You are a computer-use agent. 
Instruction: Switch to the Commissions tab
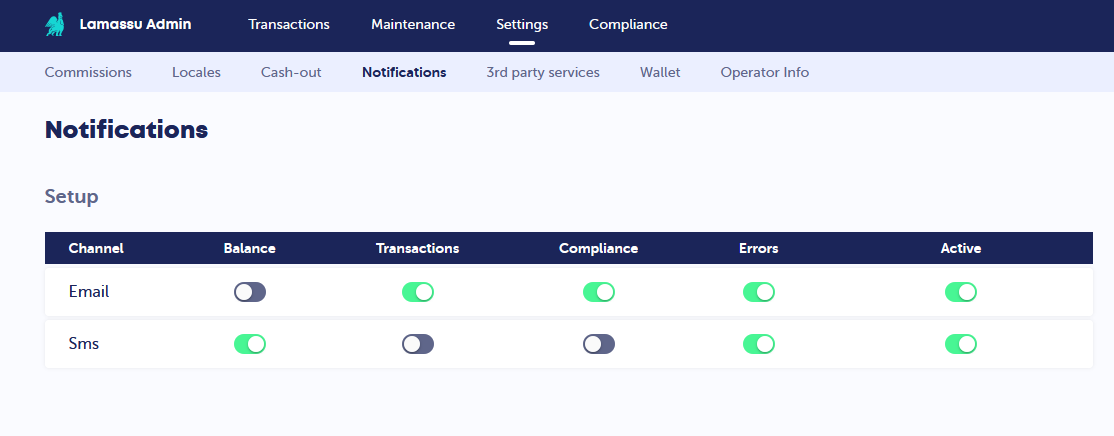pyautogui.click(x=88, y=72)
